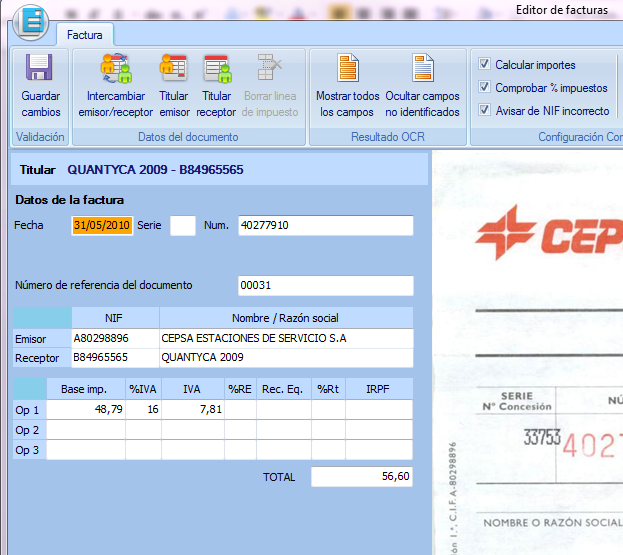623x555 pixels.
Task: Toggle Comprobar % impuestos checkbox
Action: [x=484, y=87]
